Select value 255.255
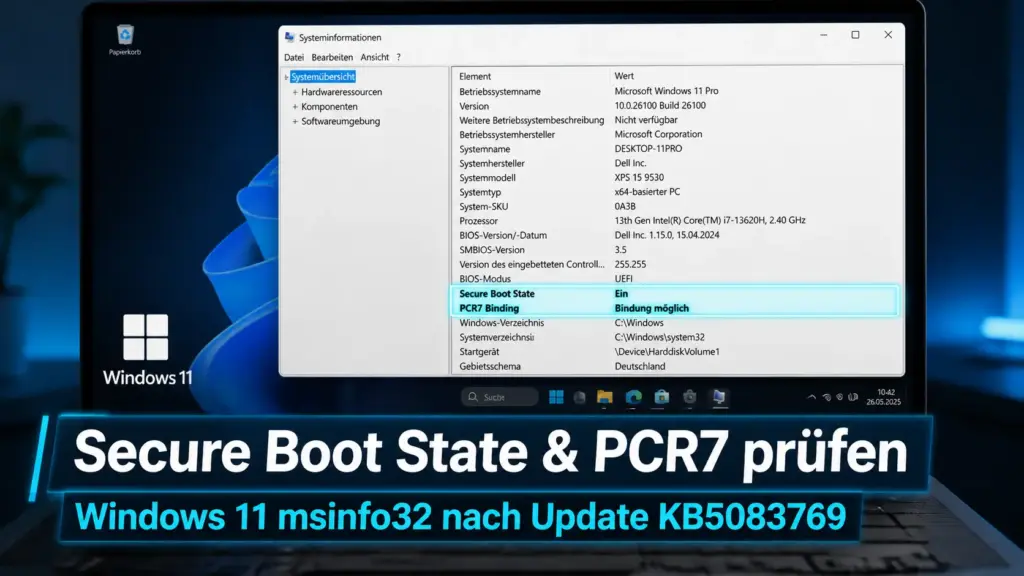 coord(630,264)
